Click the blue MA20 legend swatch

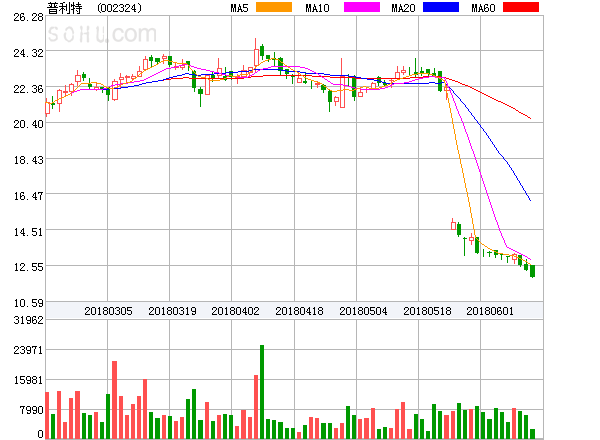(x=441, y=7)
